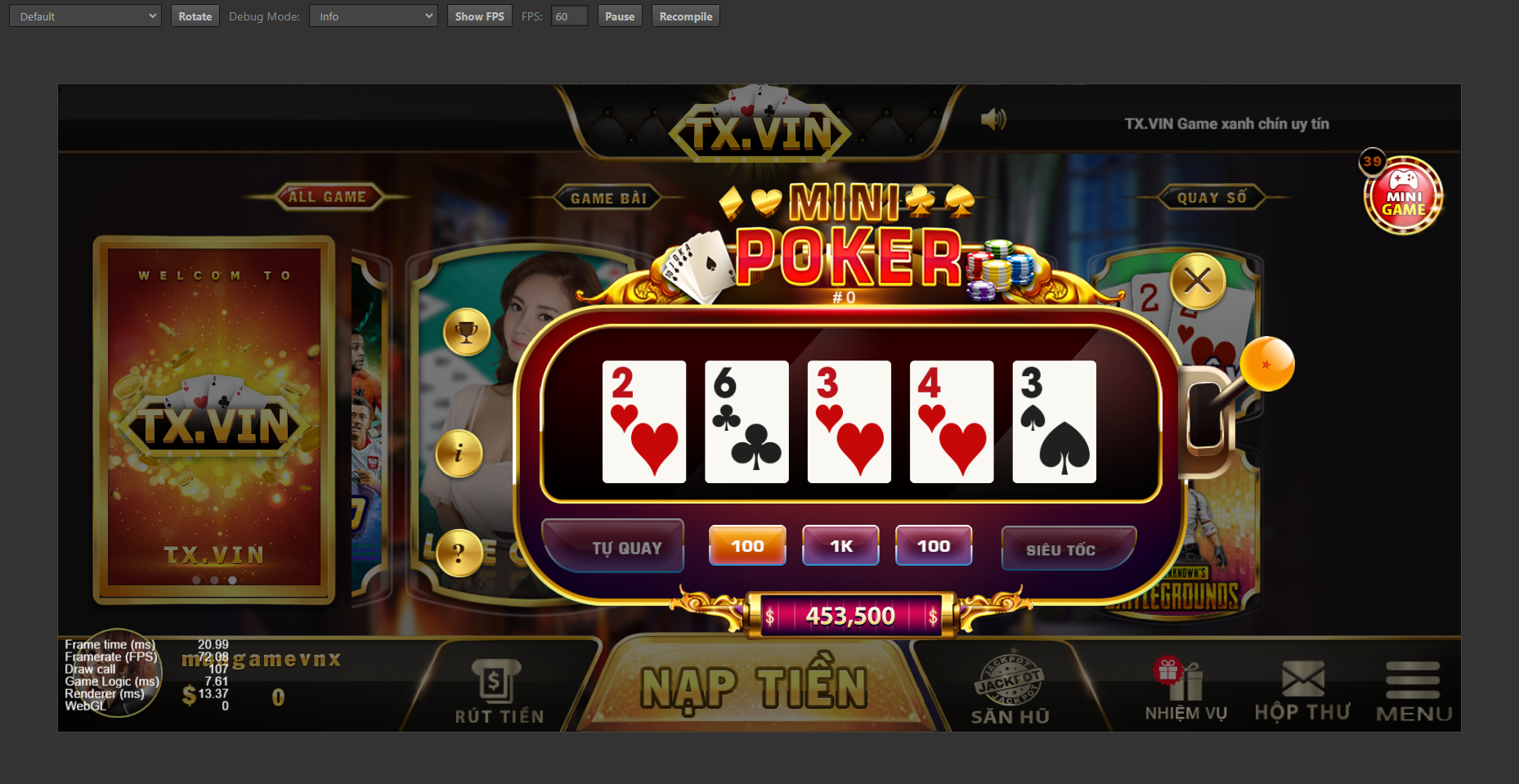Click the Recompile button
This screenshot has width=1519, height=784.
(686, 16)
